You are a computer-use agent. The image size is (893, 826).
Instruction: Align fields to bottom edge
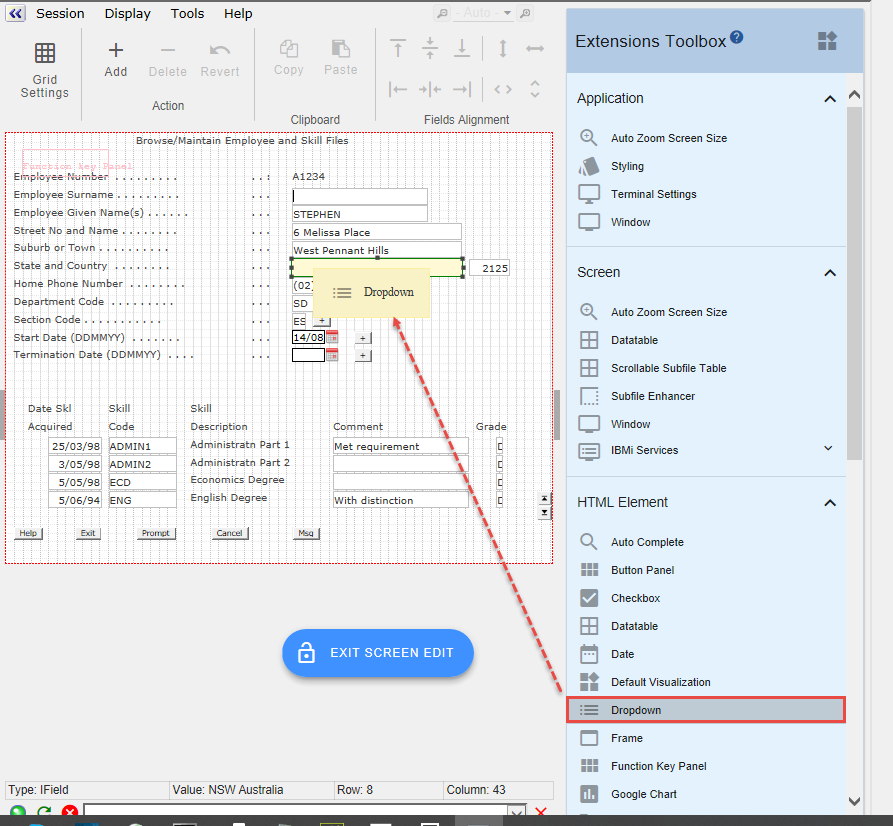point(462,48)
